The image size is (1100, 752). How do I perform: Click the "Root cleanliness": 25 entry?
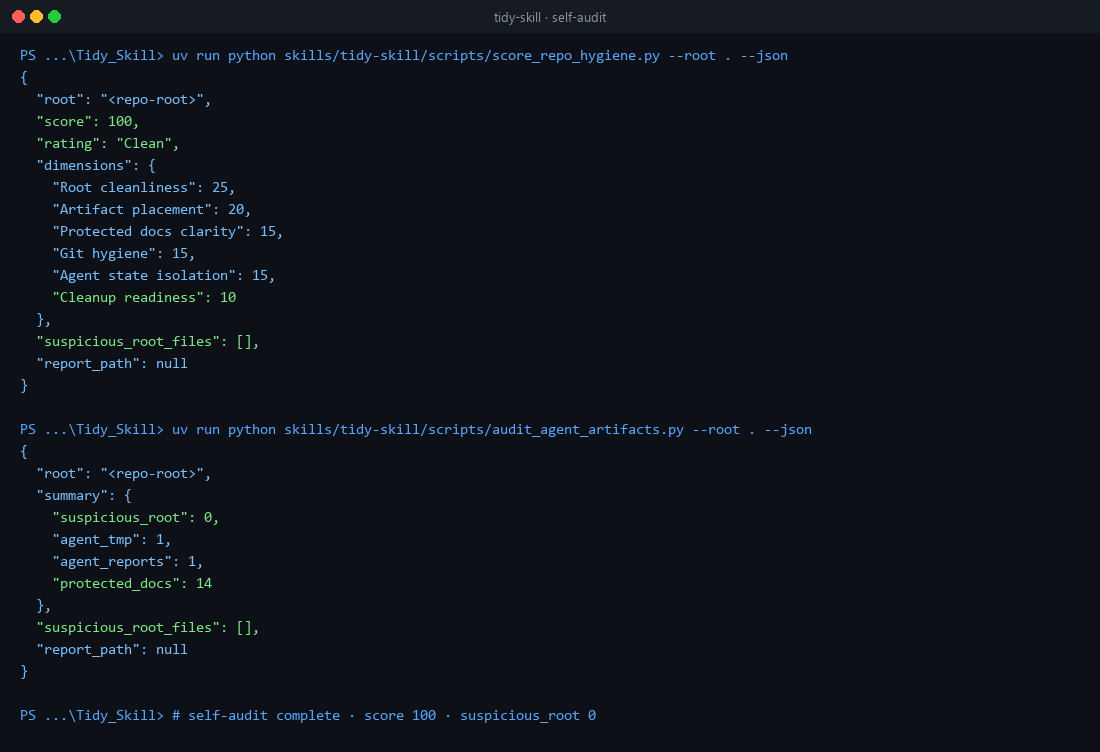144,187
